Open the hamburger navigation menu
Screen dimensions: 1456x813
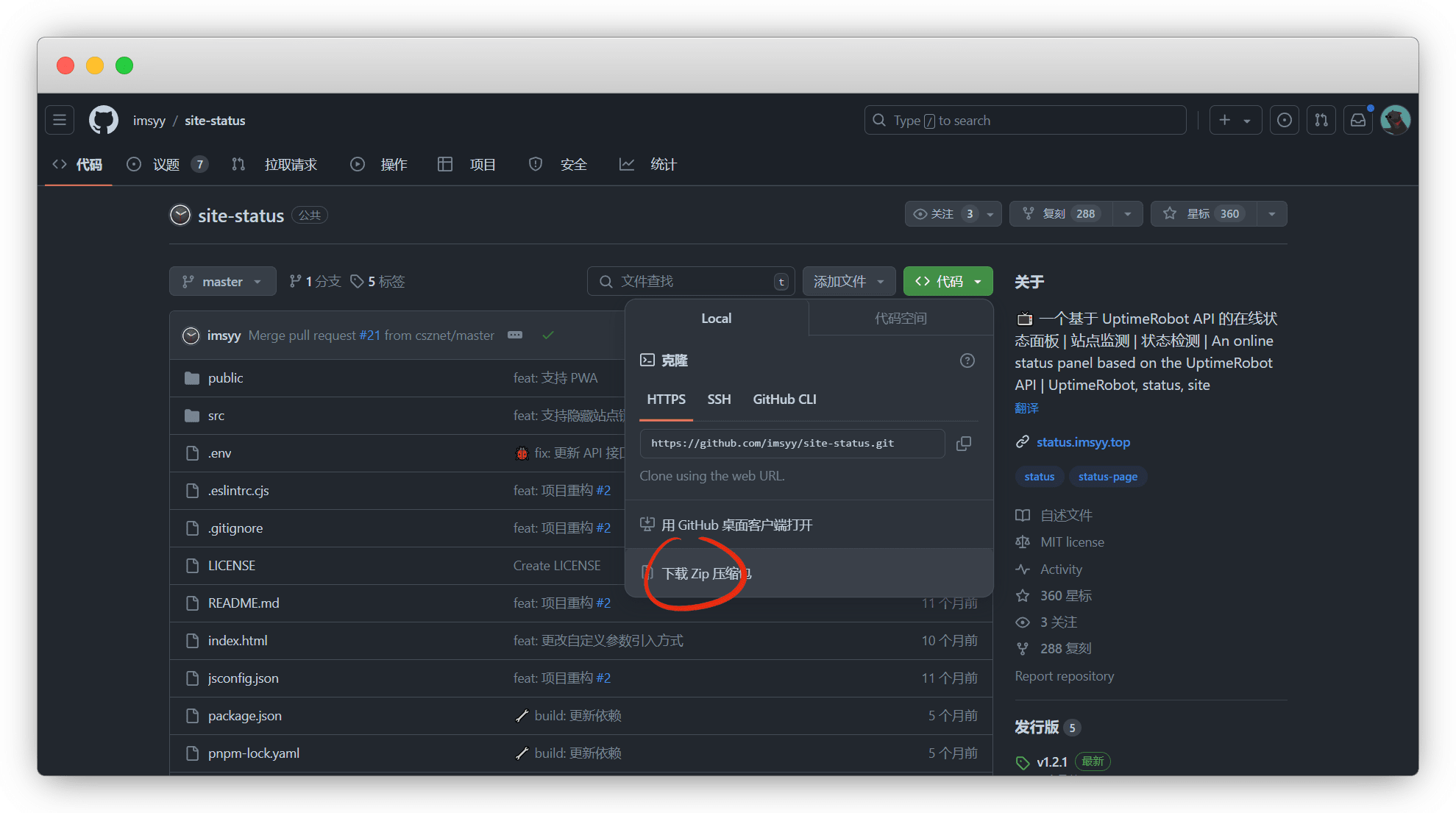tap(60, 120)
